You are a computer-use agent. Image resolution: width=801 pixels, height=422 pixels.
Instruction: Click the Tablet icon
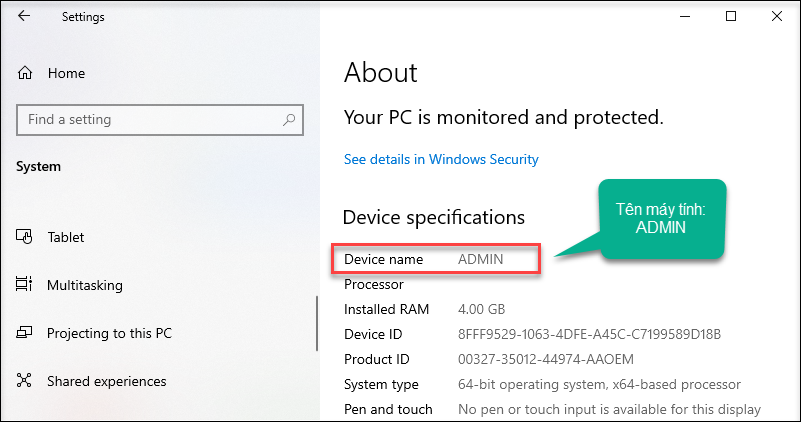tap(24, 237)
